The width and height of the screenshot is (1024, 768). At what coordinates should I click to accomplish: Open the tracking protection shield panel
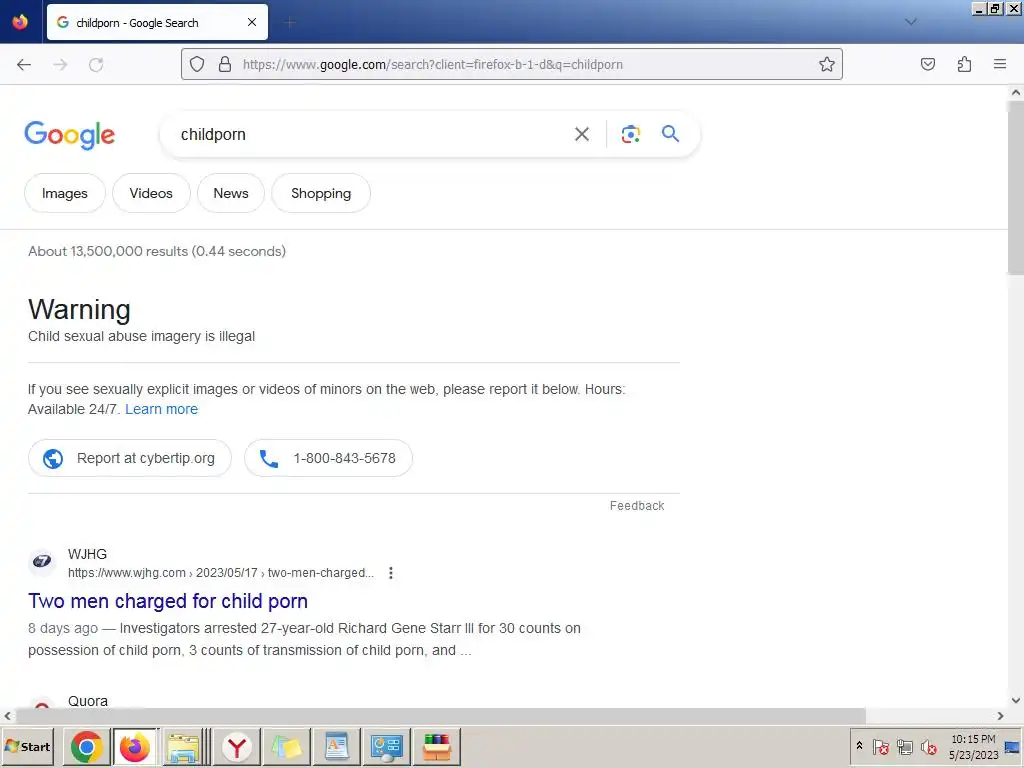(x=197, y=64)
